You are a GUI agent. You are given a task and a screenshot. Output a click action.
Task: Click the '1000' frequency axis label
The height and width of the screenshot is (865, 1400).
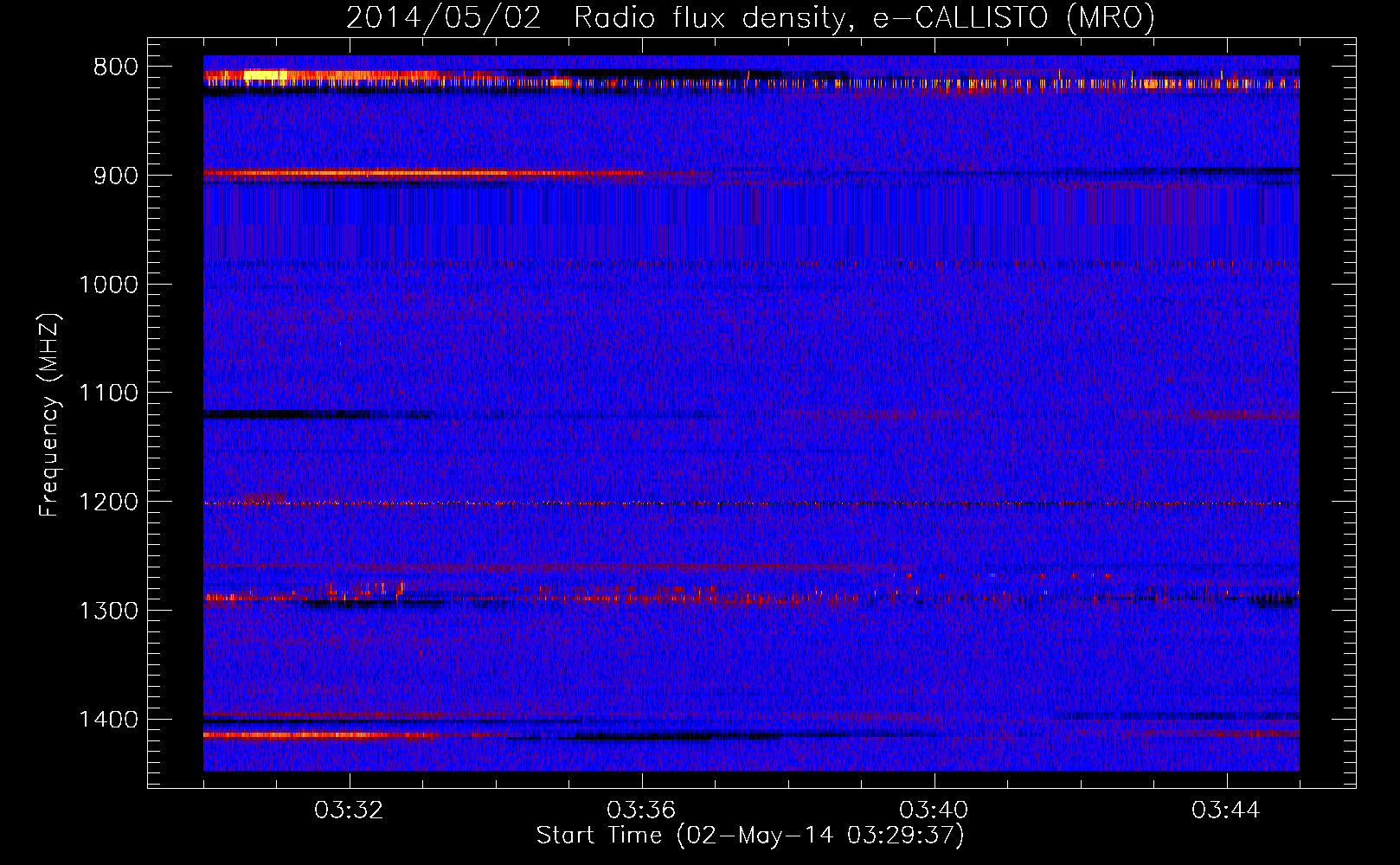point(109,285)
